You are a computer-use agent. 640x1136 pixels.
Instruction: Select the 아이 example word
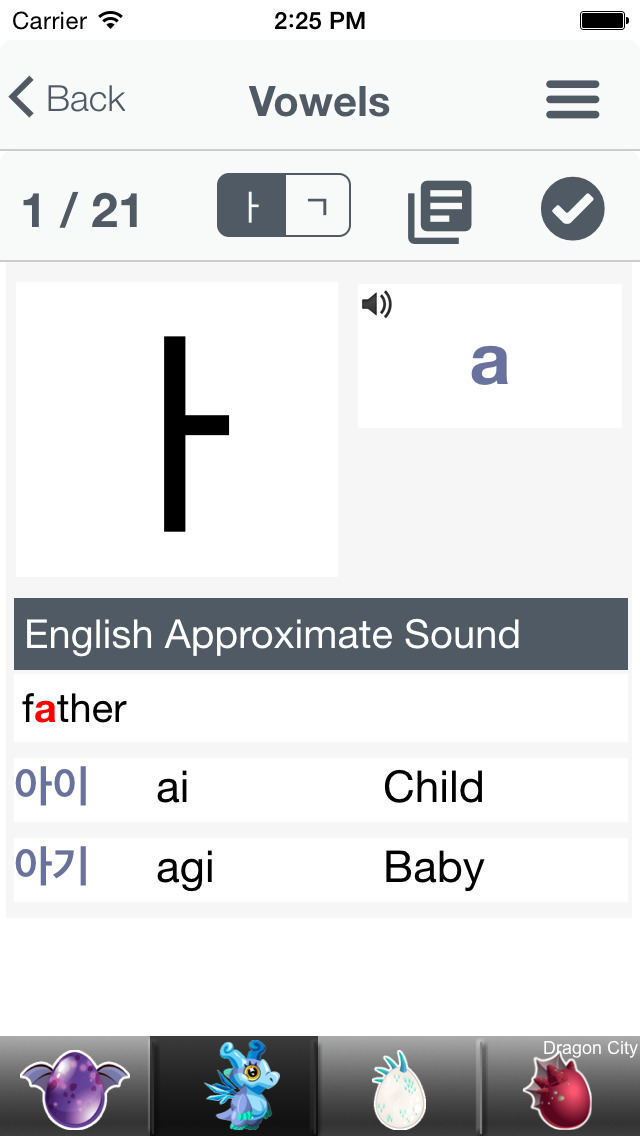[51, 786]
